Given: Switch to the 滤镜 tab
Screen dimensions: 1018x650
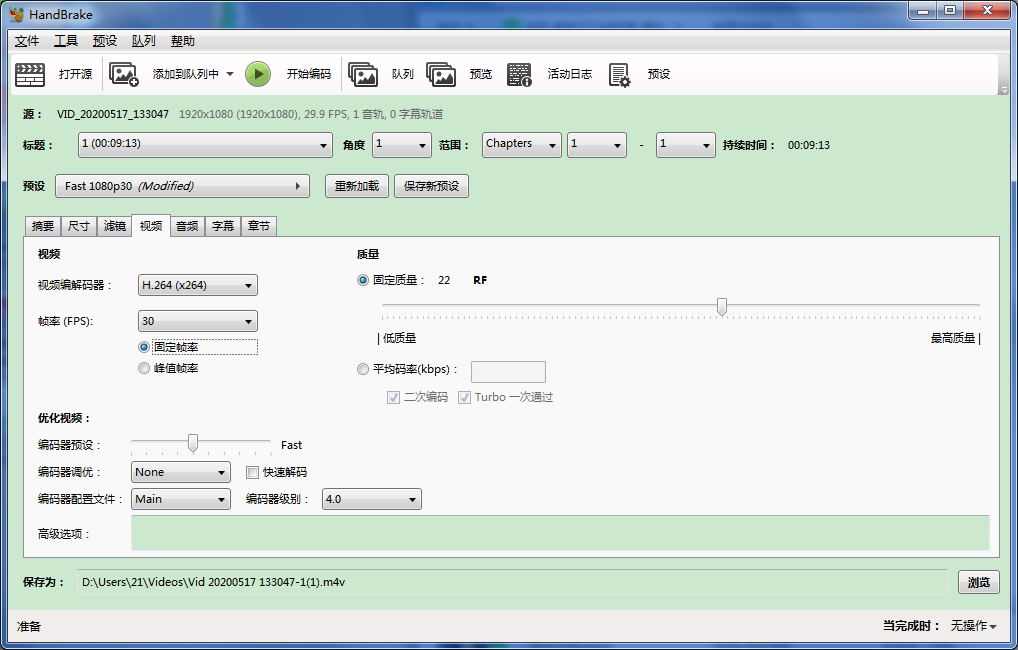Looking at the screenshot, I should (115, 226).
